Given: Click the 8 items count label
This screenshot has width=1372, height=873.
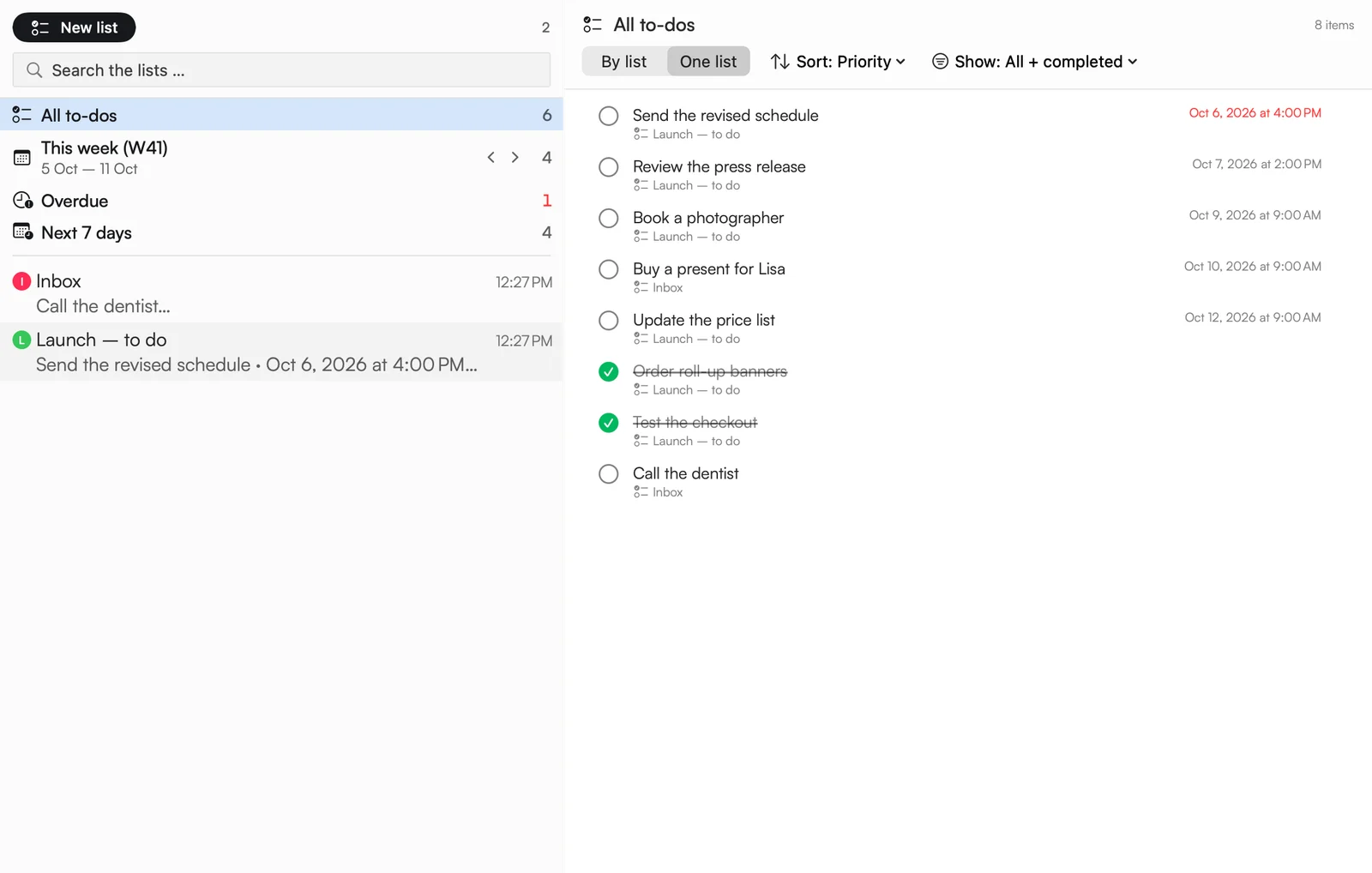Looking at the screenshot, I should click(1334, 25).
